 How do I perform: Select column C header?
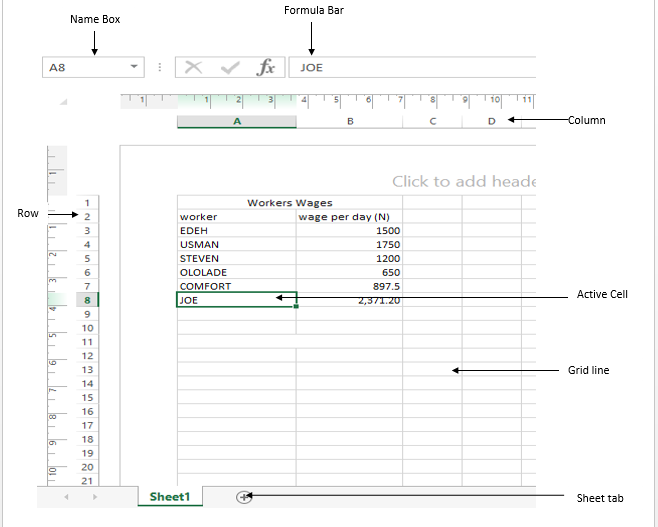pos(432,121)
